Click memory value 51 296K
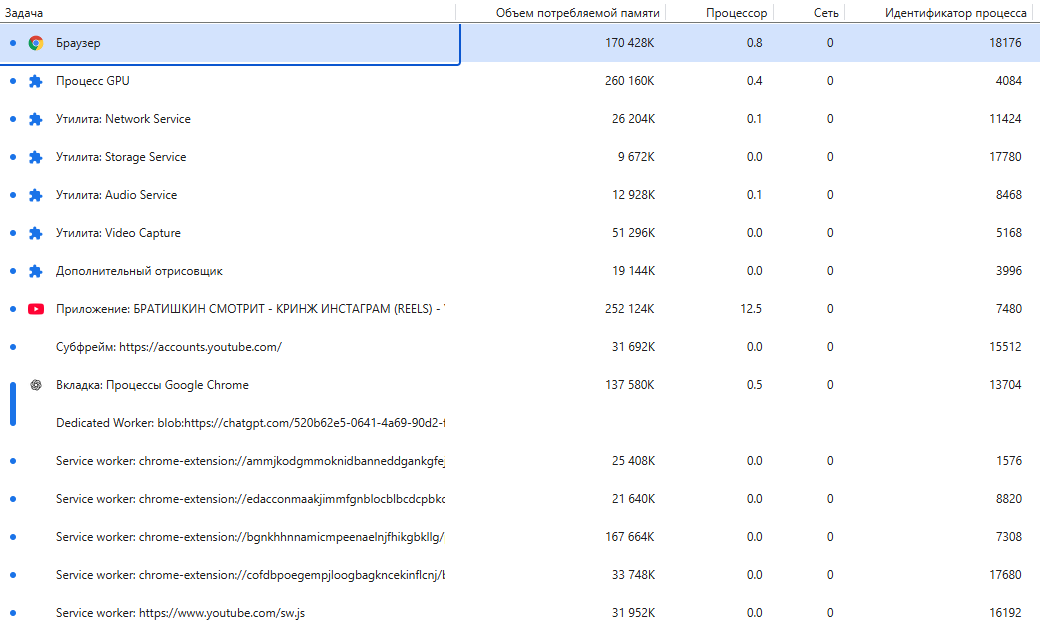The image size is (1040, 636). 633,233
